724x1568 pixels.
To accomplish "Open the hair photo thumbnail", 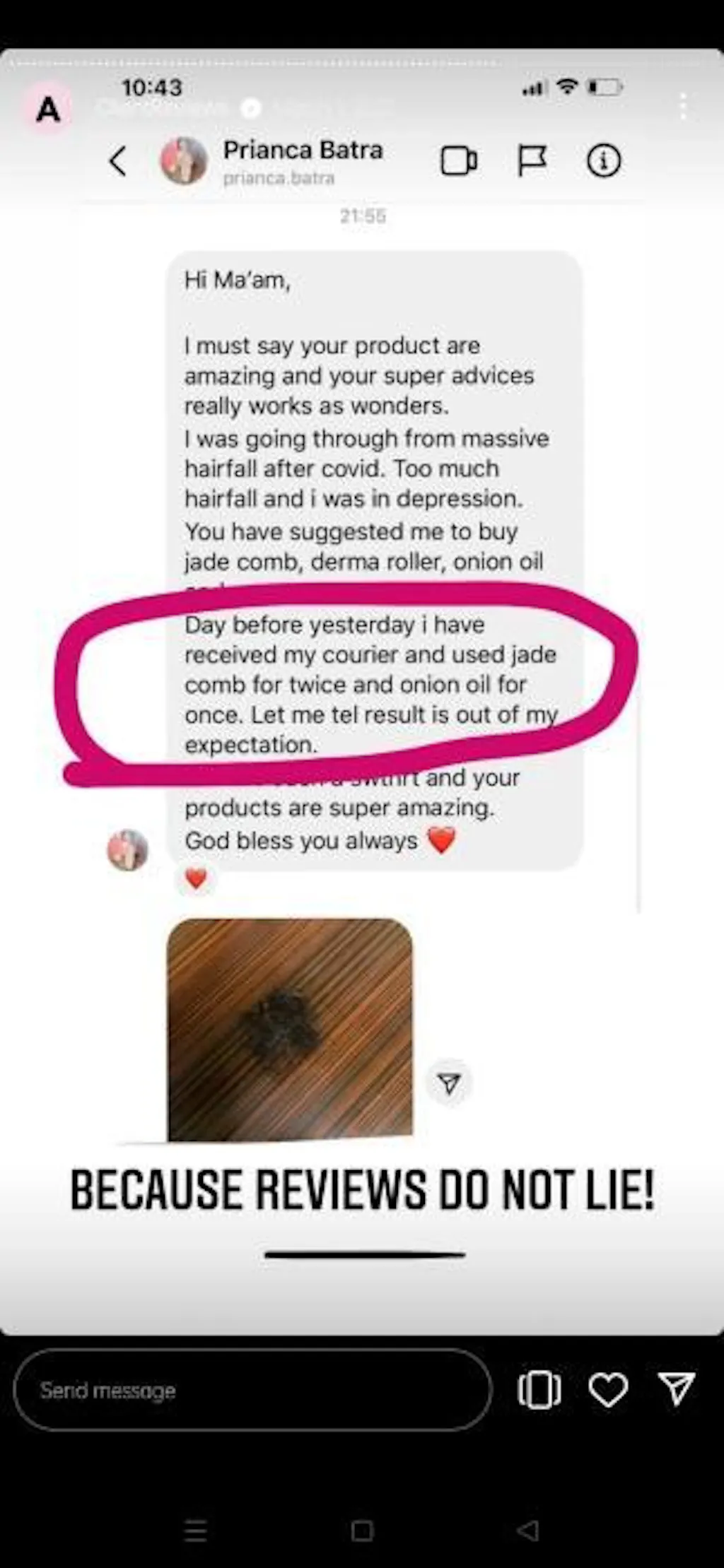I will click(x=290, y=1029).
